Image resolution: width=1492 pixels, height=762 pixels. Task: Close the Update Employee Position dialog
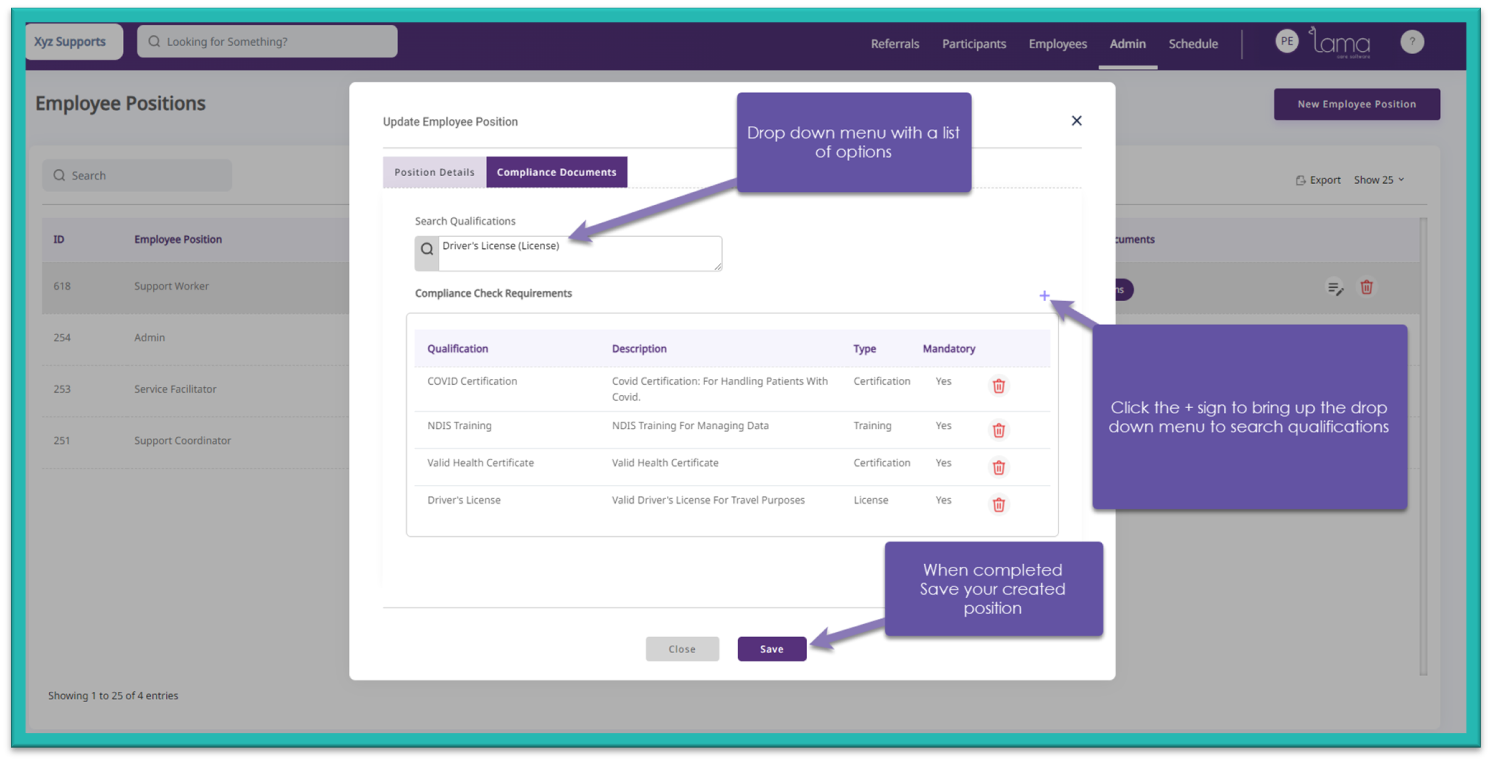point(1076,121)
